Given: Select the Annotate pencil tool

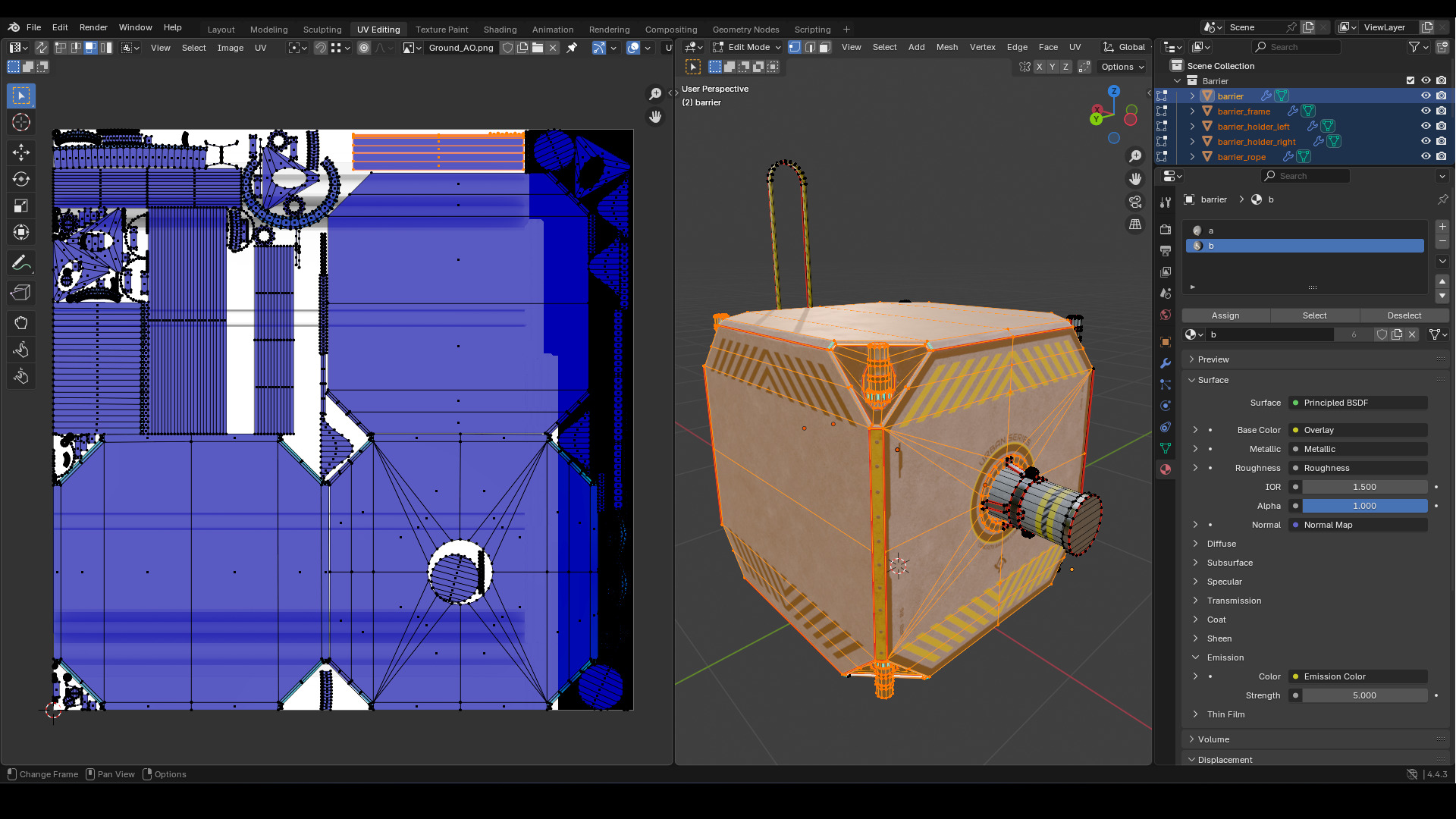Looking at the screenshot, I should [x=21, y=262].
